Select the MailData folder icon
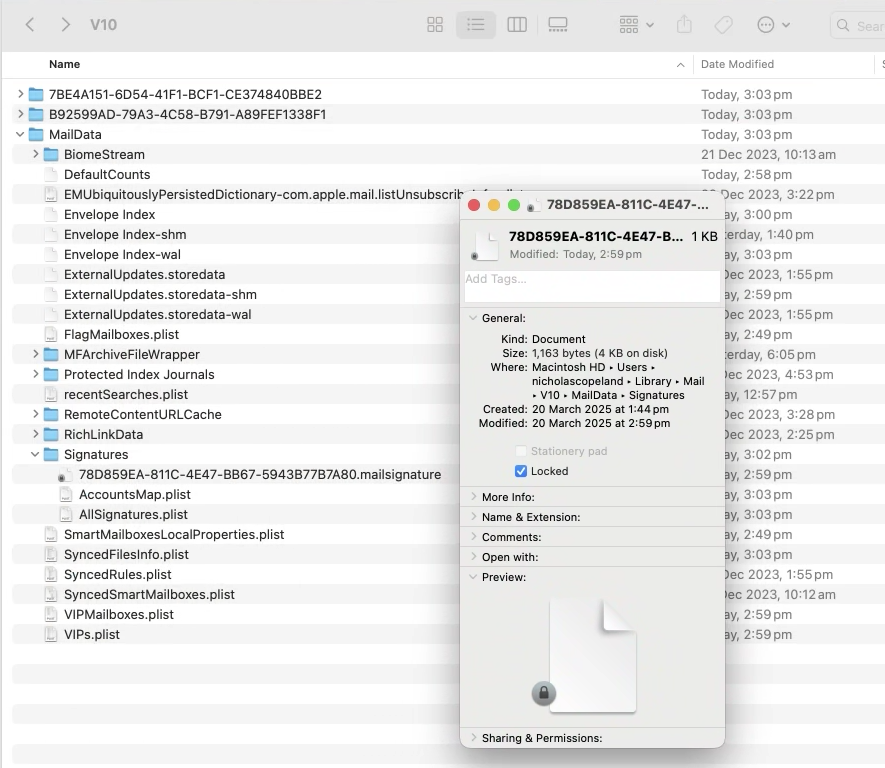The width and height of the screenshot is (885, 768). pos(36,134)
